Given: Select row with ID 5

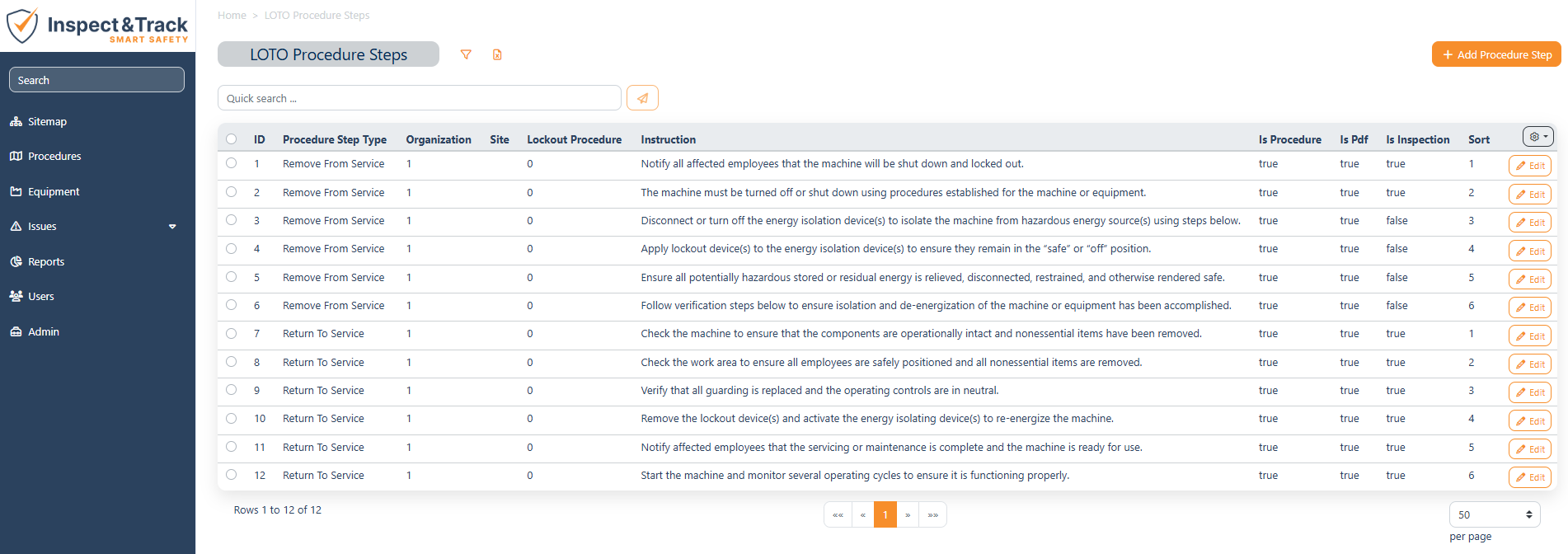Looking at the screenshot, I should (x=231, y=277).
